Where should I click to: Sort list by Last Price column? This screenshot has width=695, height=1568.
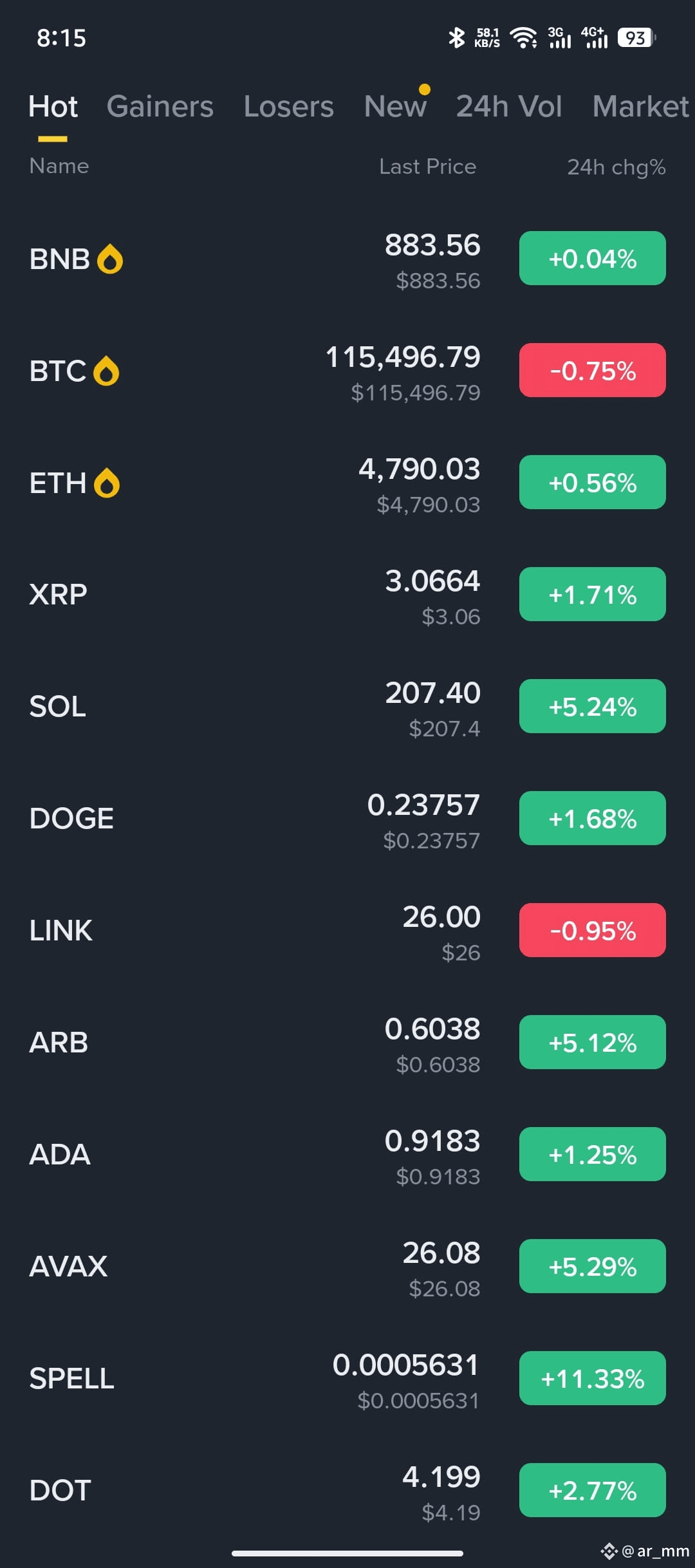427,167
